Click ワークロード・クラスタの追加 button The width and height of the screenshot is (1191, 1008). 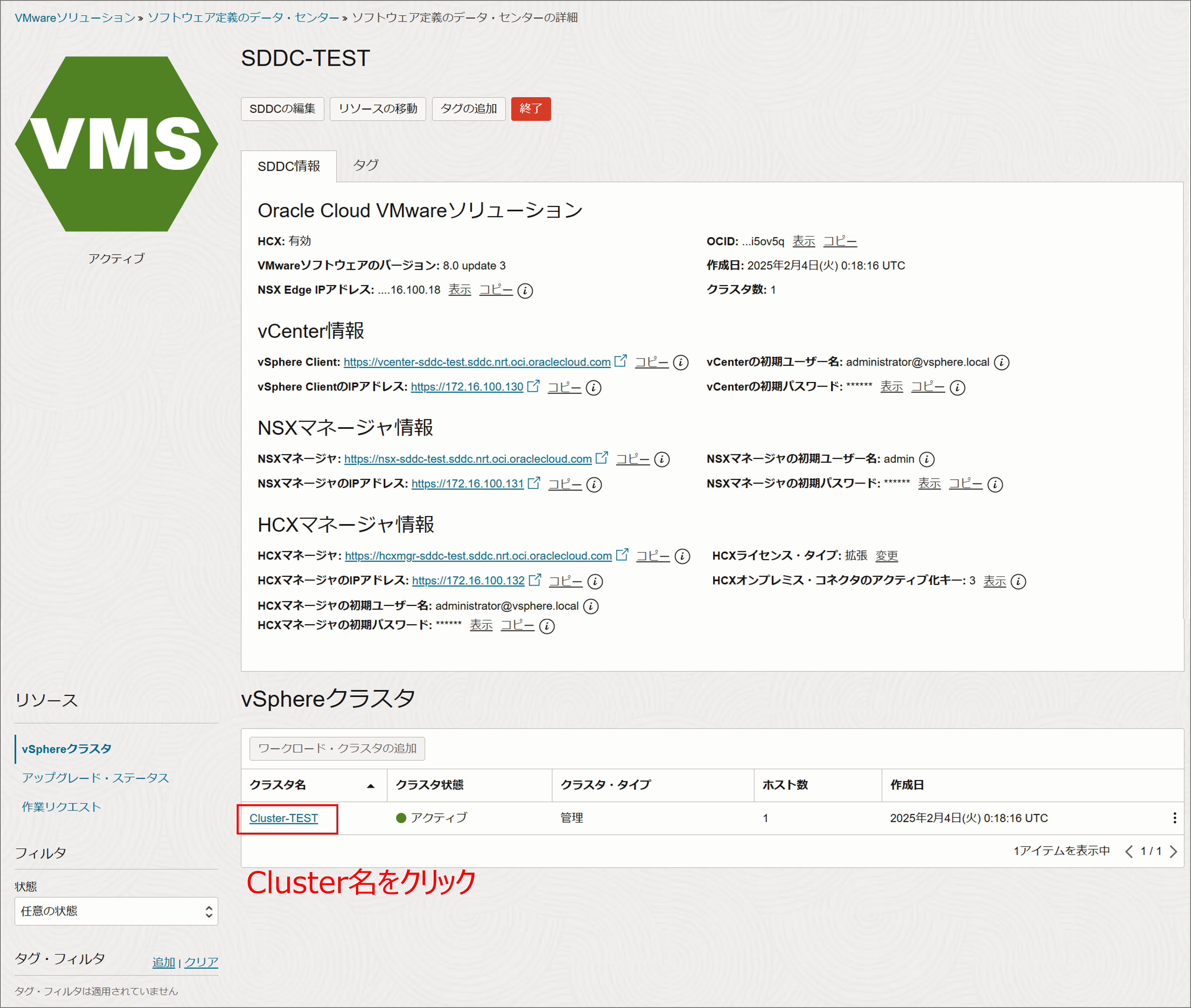coord(337,749)
